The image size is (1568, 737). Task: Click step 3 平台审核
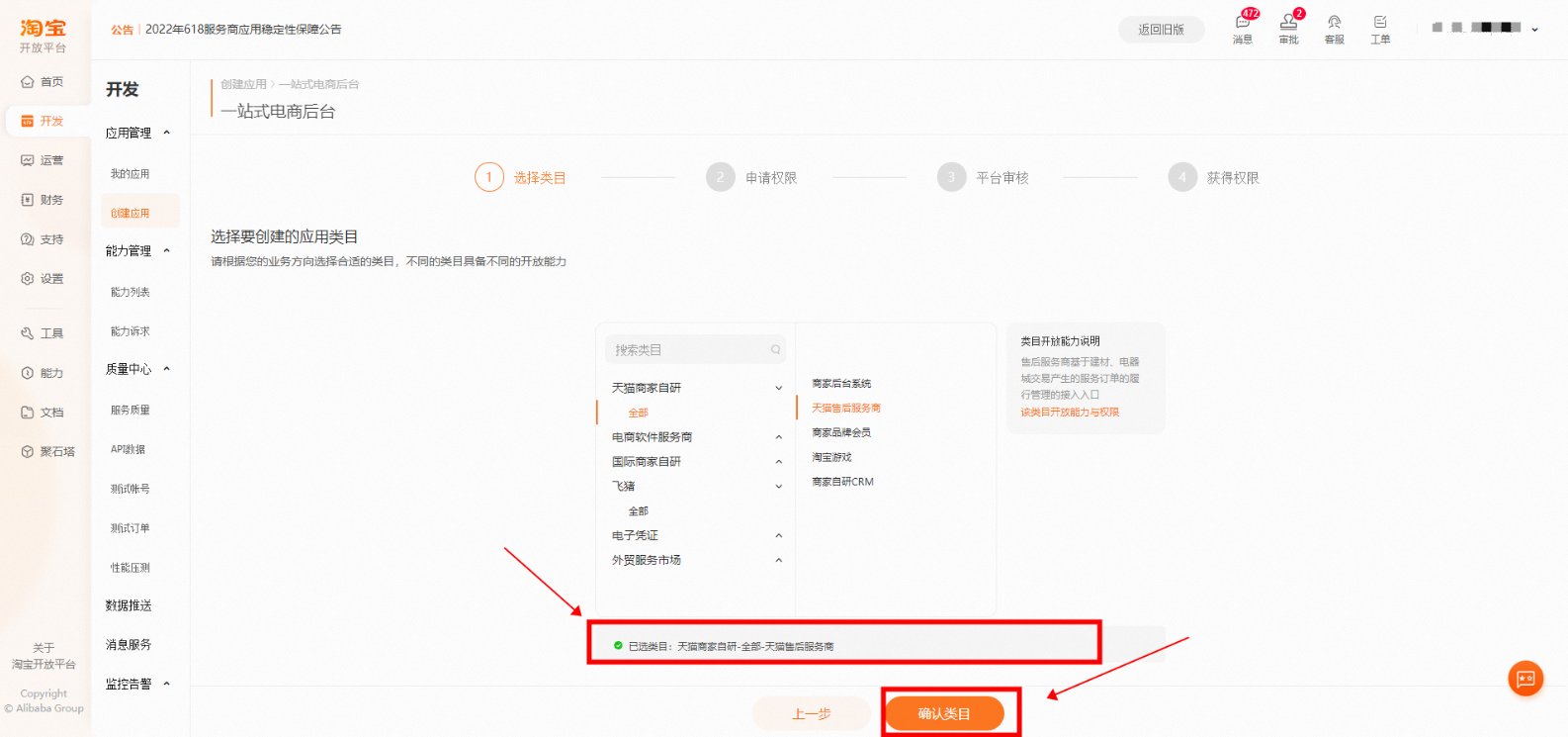tap(984, 177)
